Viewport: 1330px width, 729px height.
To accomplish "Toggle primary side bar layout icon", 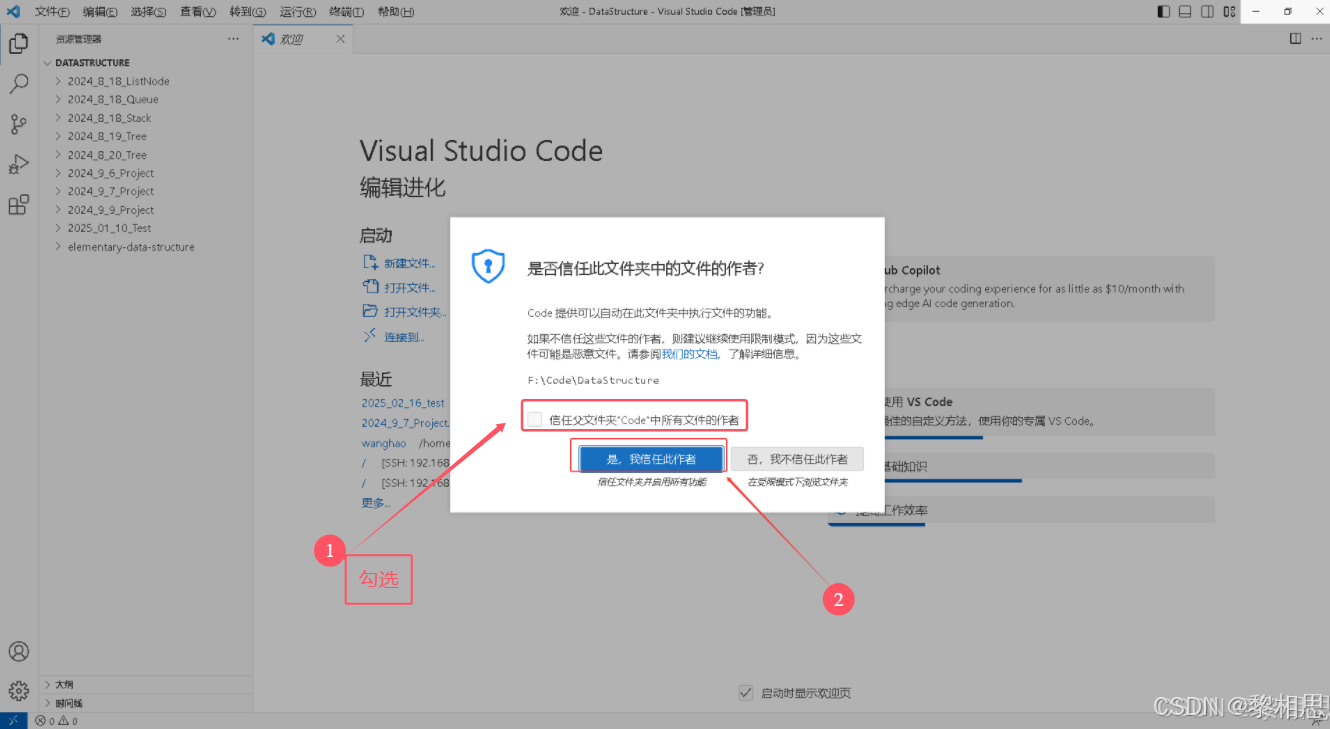I will [x=1163, y=12].
